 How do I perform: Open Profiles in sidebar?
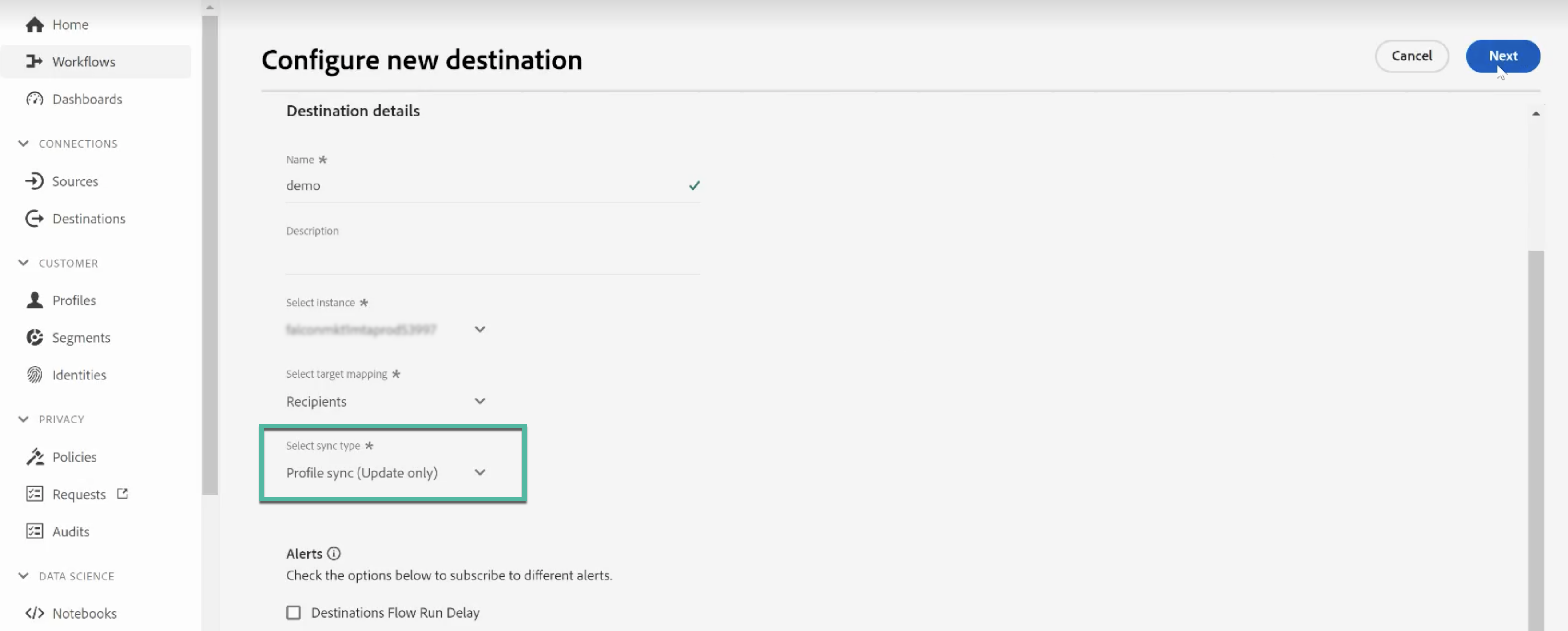click(x=74, y=300)
